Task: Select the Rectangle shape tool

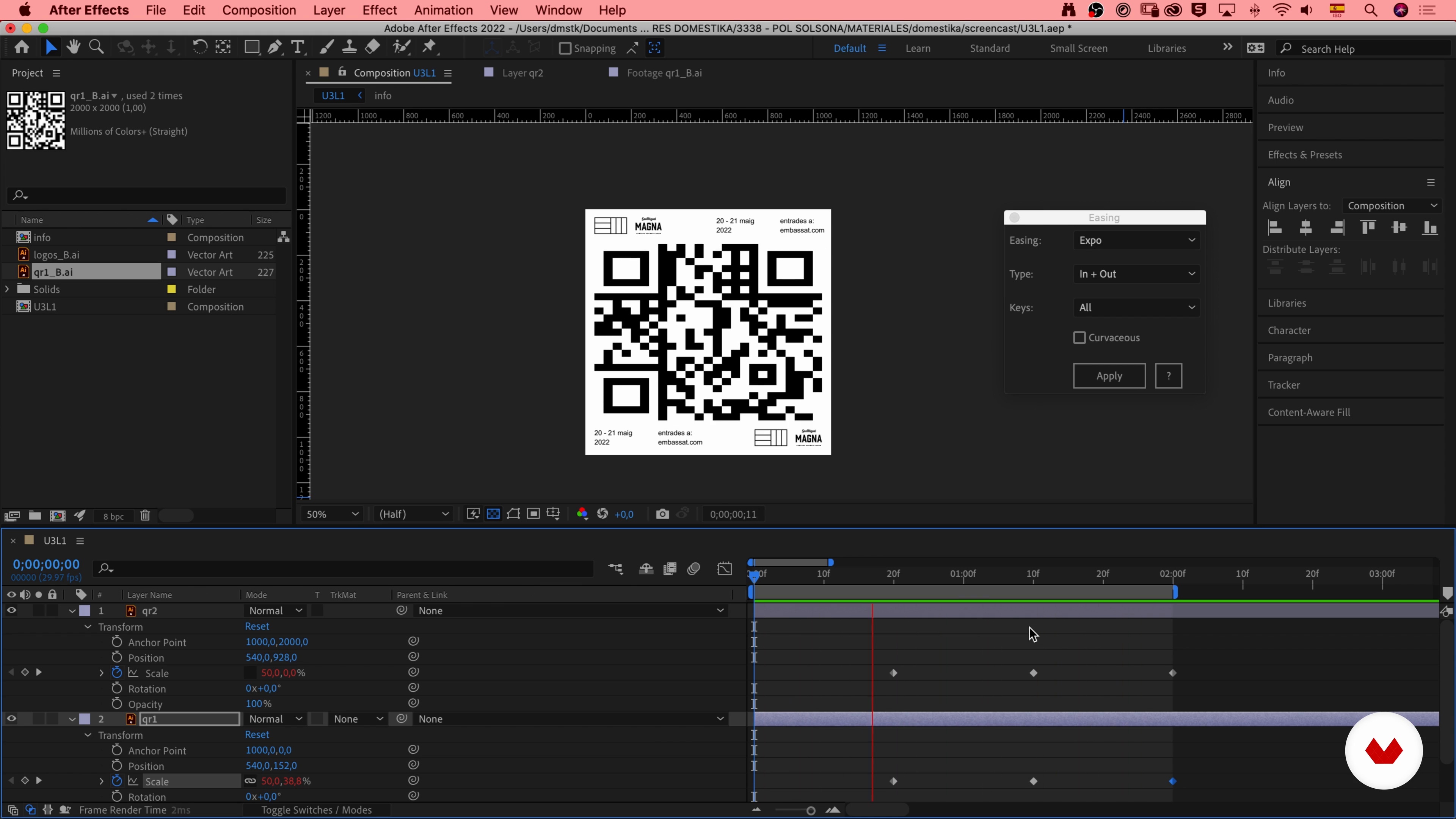Action: point(251,47)
